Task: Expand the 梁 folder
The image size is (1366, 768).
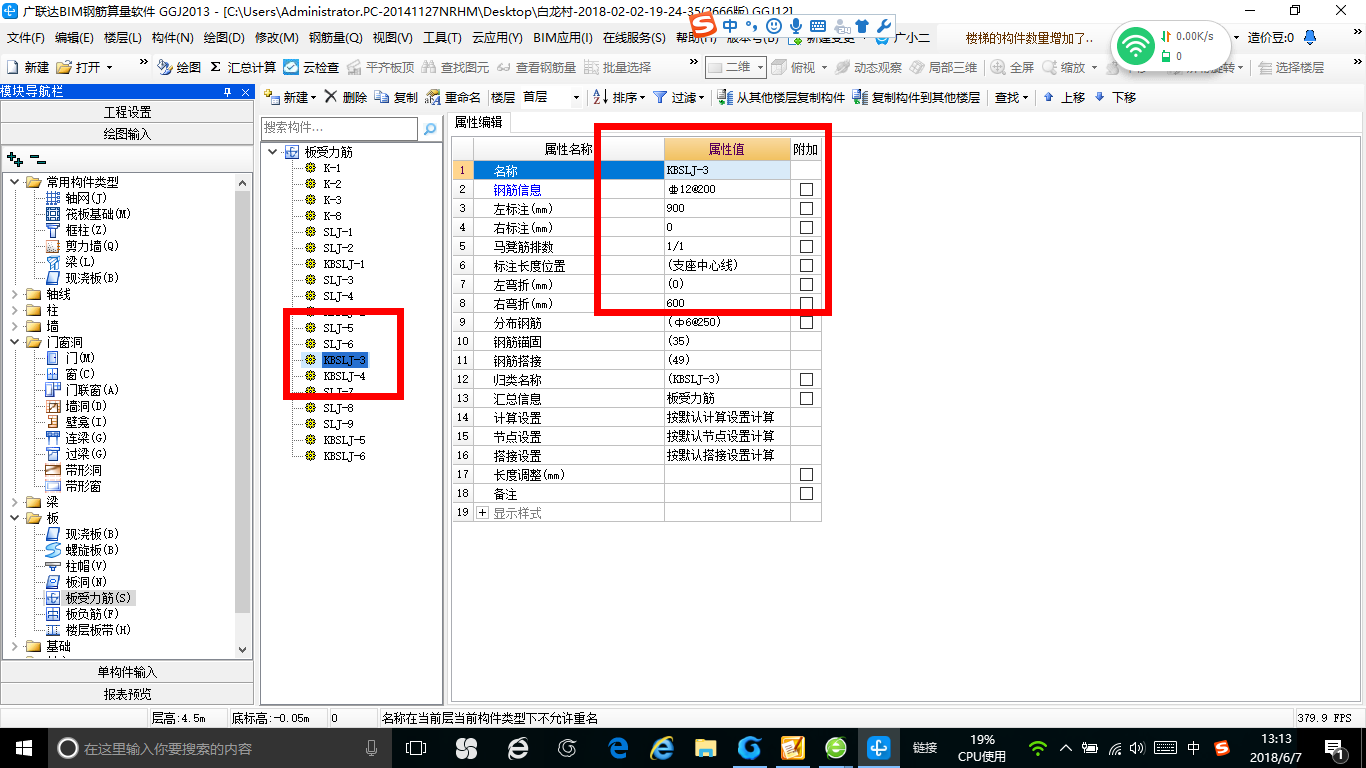Action: 15,502
